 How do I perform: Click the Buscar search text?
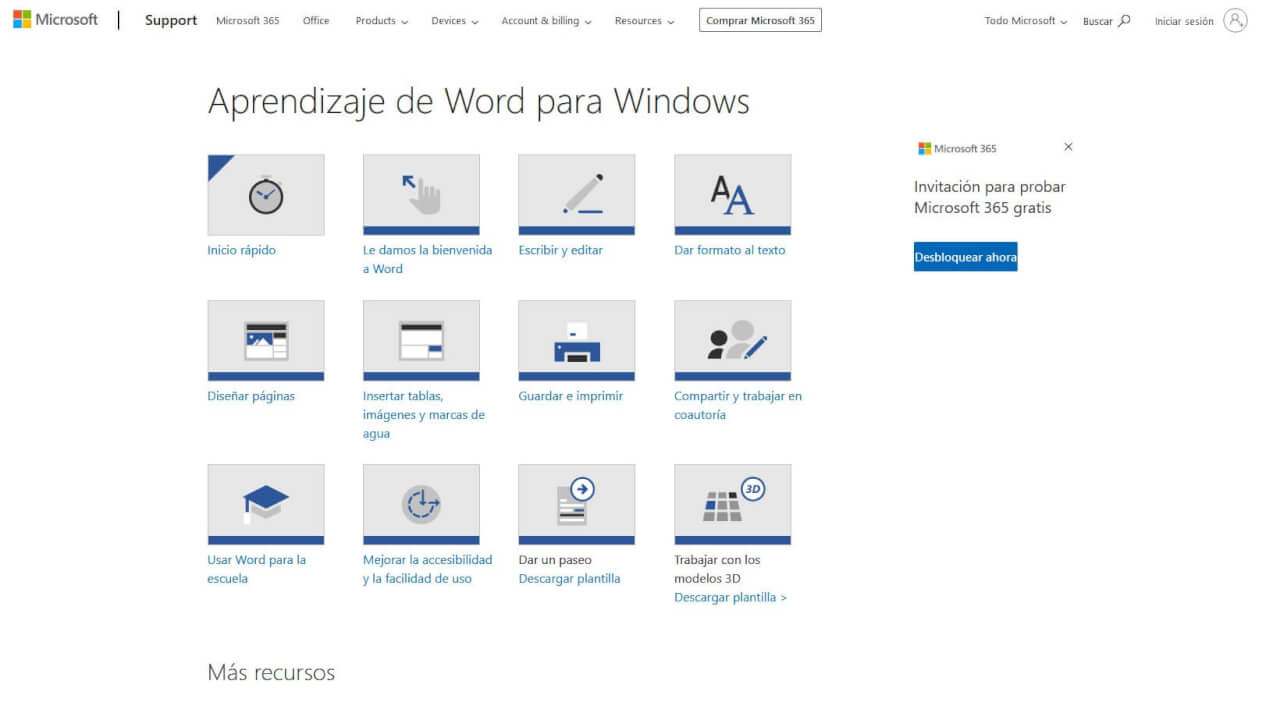1097,21
